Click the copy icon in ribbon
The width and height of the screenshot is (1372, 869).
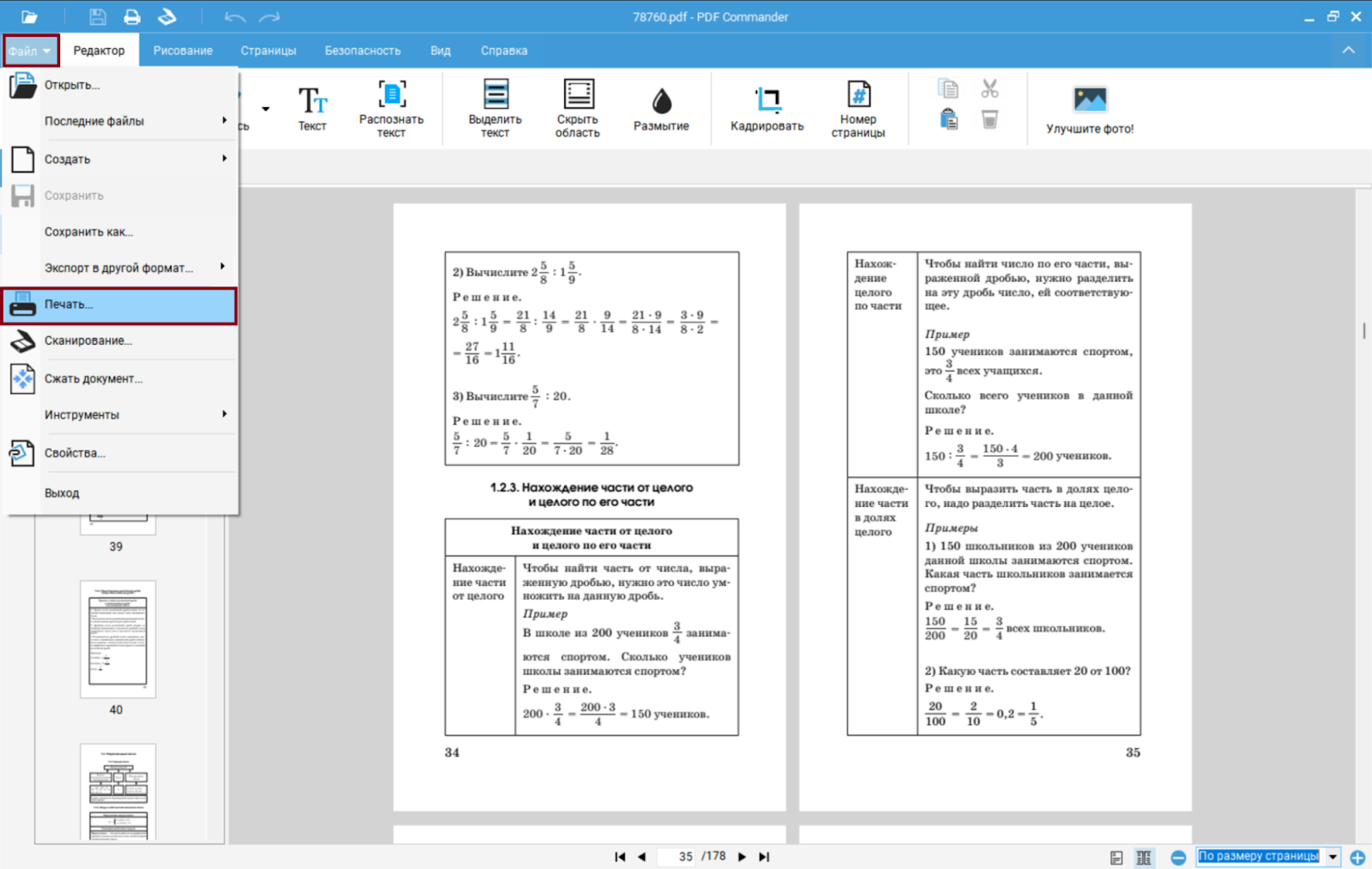coord(948,88)
